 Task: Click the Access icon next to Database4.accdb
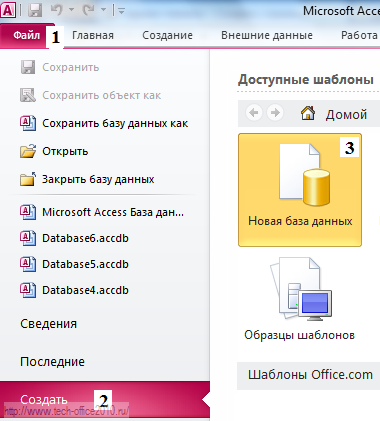pos(28,290)
